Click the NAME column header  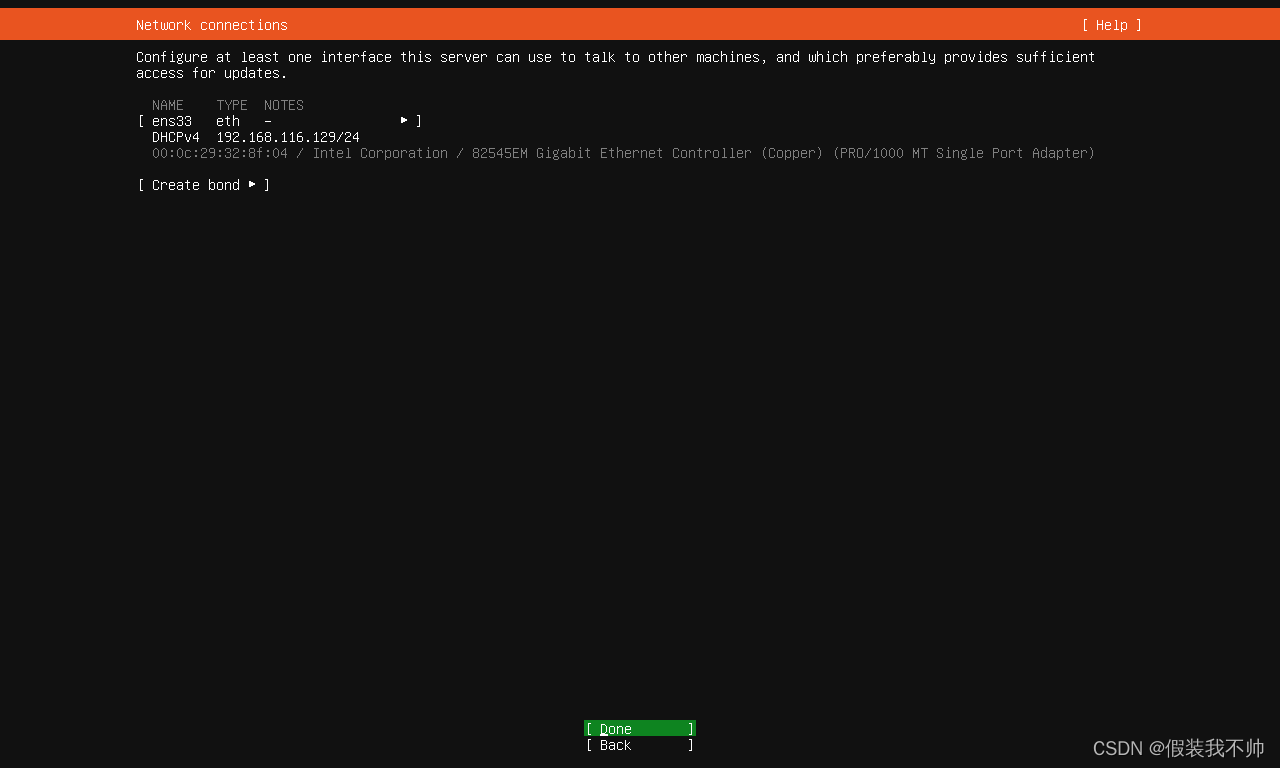(x=168, y=105)
